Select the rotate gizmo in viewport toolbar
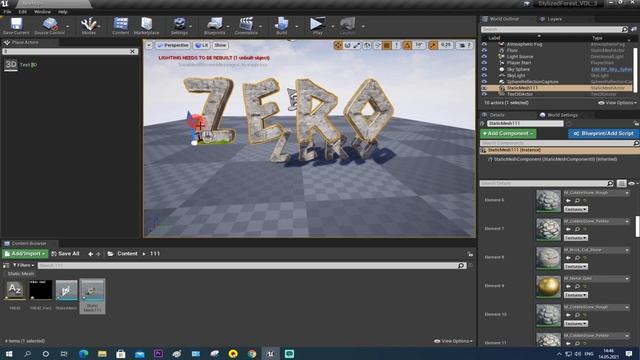The image size is (640, 360). (347, 45)
